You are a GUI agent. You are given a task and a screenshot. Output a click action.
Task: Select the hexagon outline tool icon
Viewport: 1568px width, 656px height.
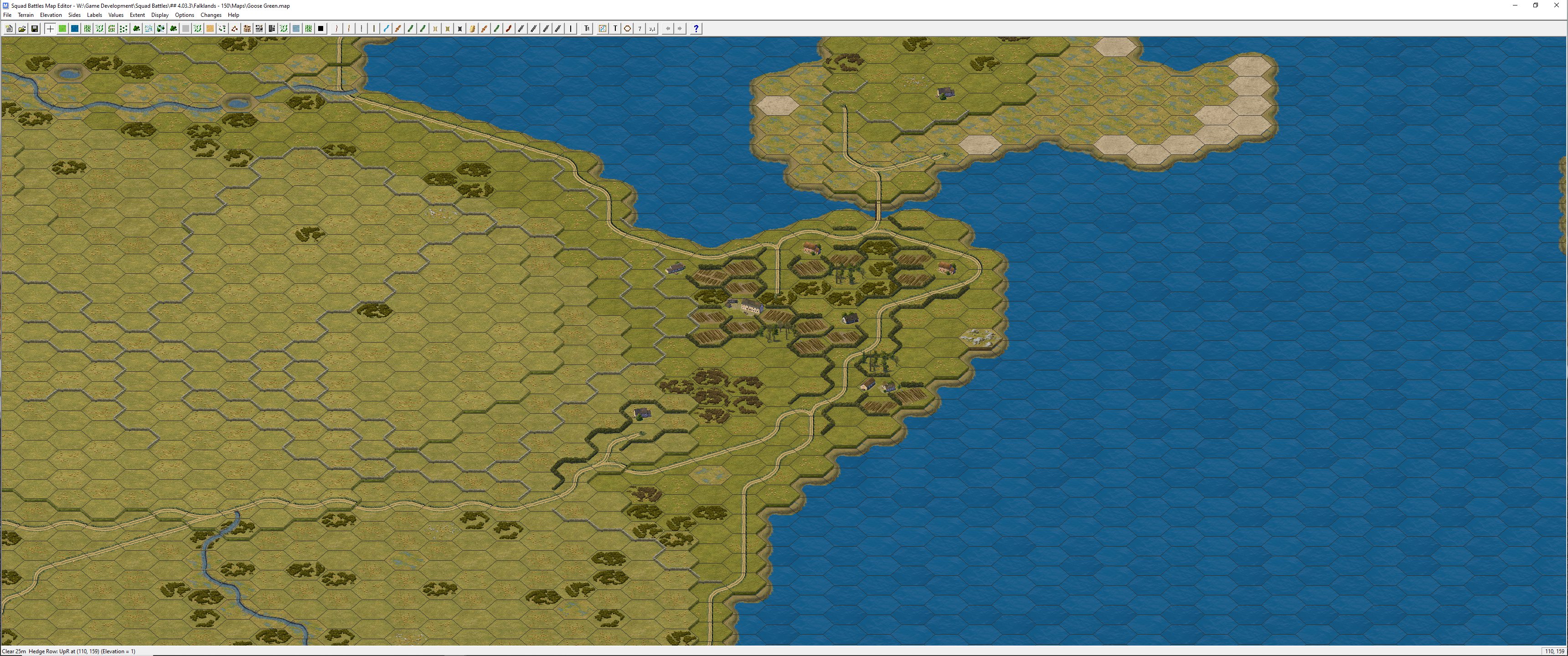point(627,29)
